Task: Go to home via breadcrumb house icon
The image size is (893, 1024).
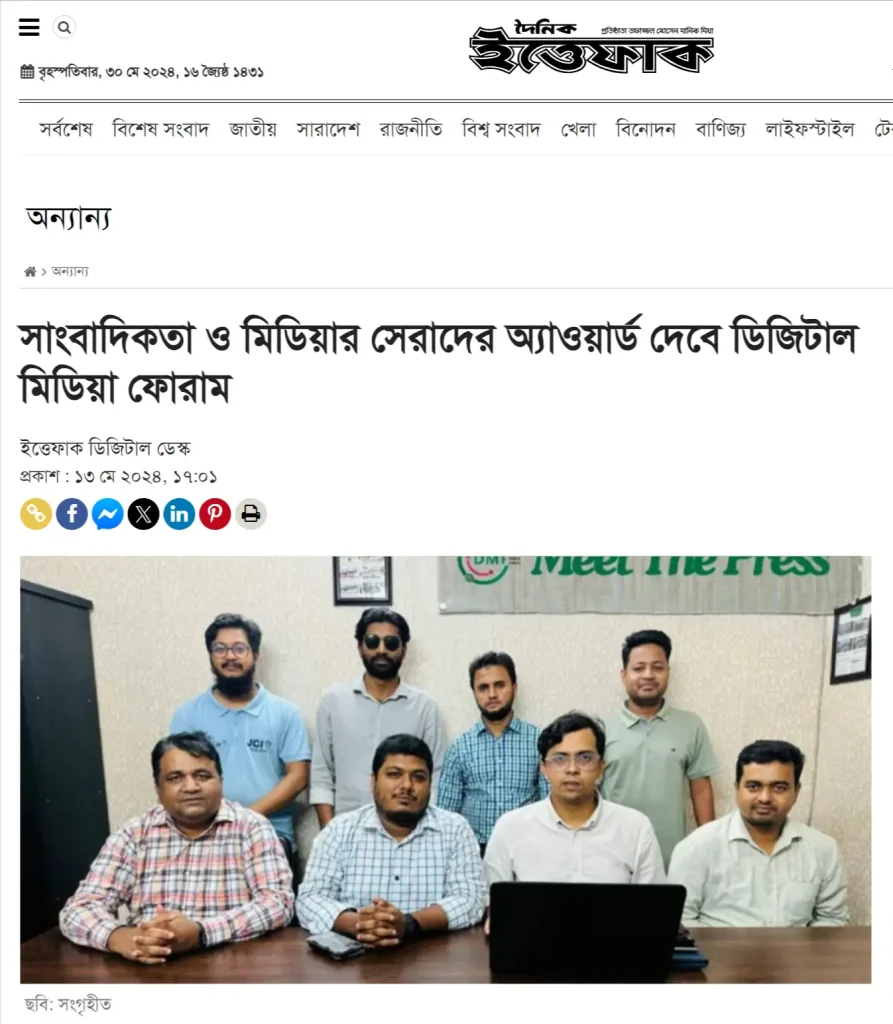Action: point(30,272)
